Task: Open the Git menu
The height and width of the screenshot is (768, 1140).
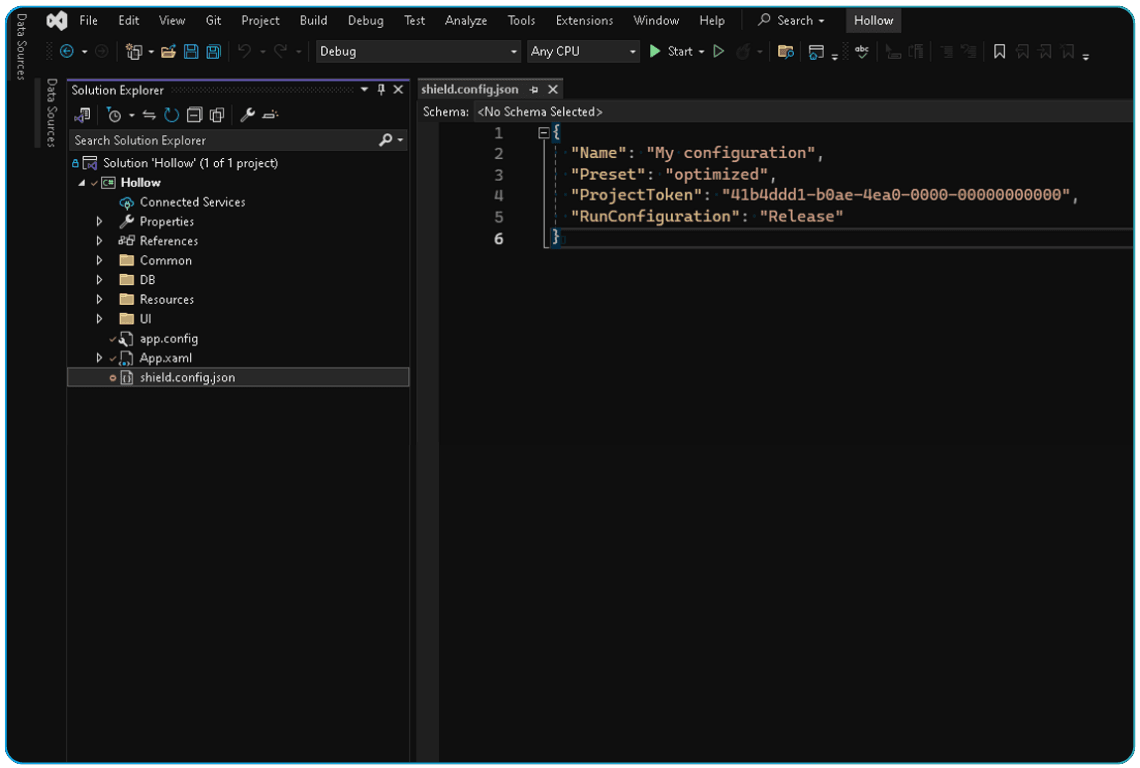Action: (213, 20)
